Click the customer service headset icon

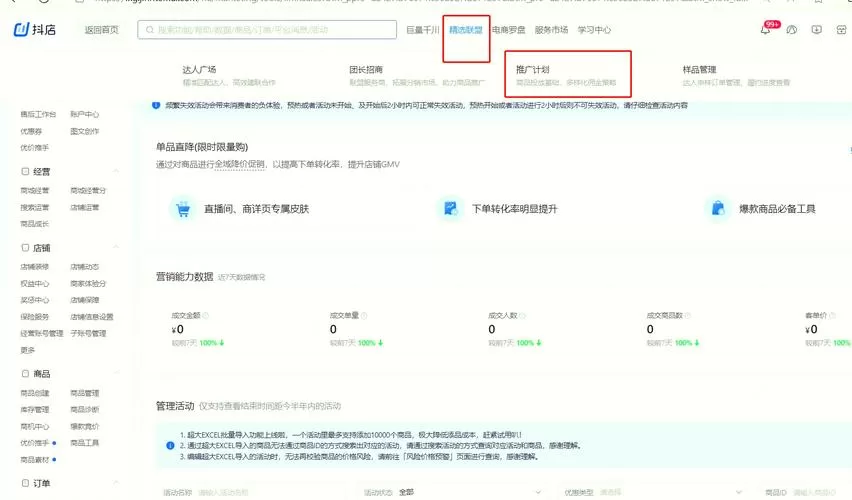click(x=792, y=30)
